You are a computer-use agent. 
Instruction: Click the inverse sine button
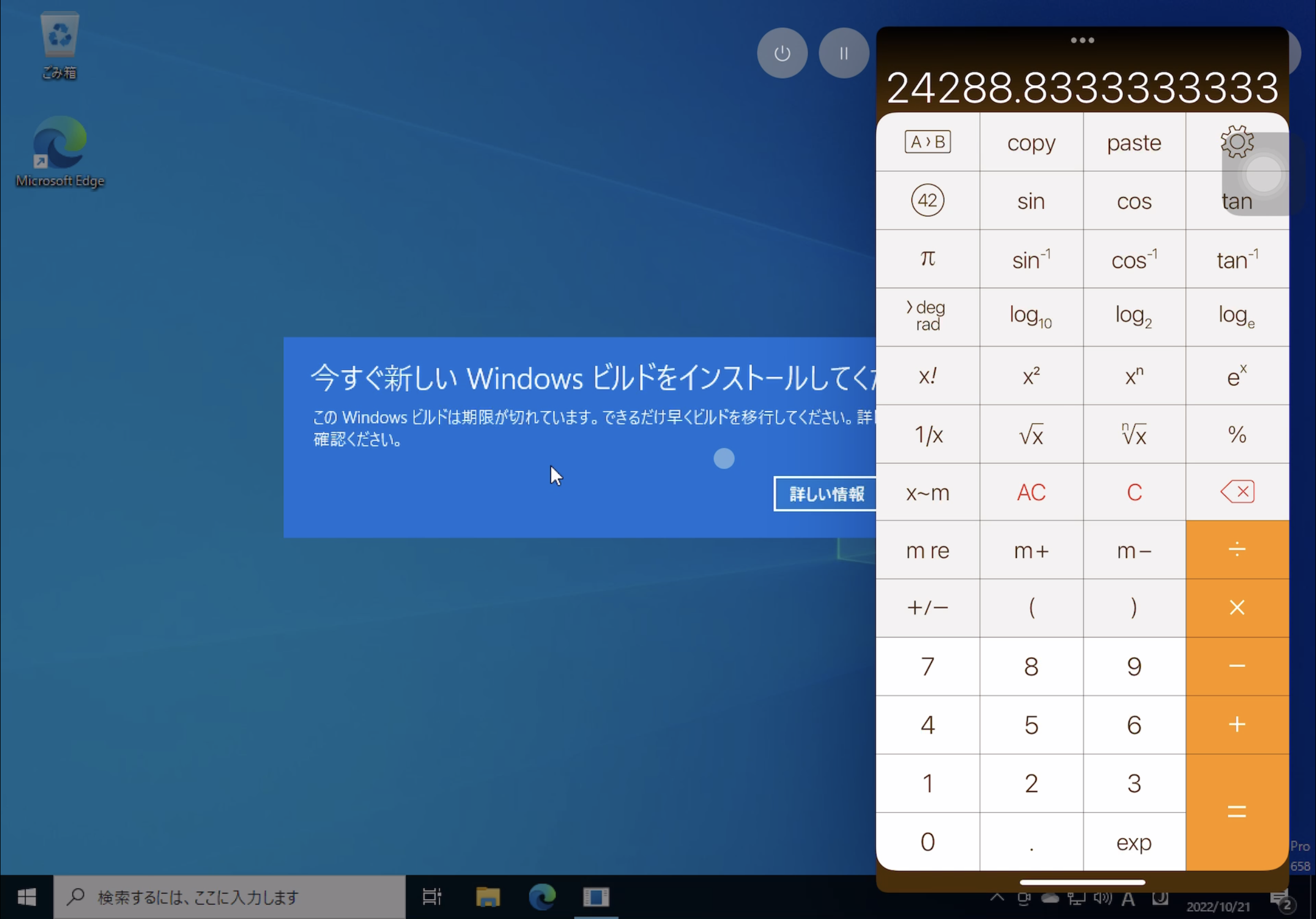click(1031, 259)
